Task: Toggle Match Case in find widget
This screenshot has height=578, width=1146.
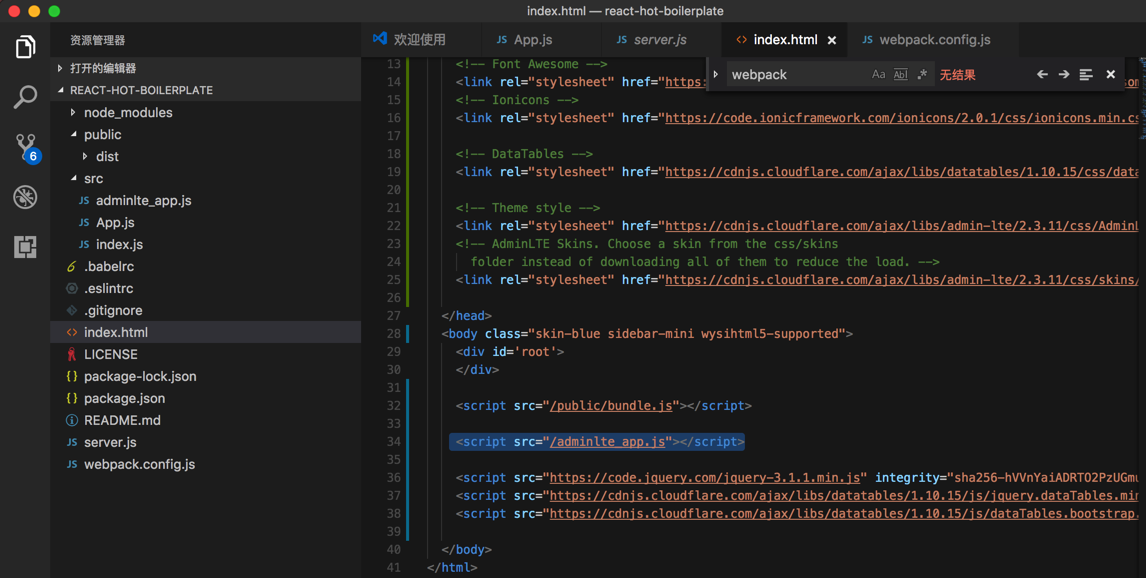Action: 878,75
